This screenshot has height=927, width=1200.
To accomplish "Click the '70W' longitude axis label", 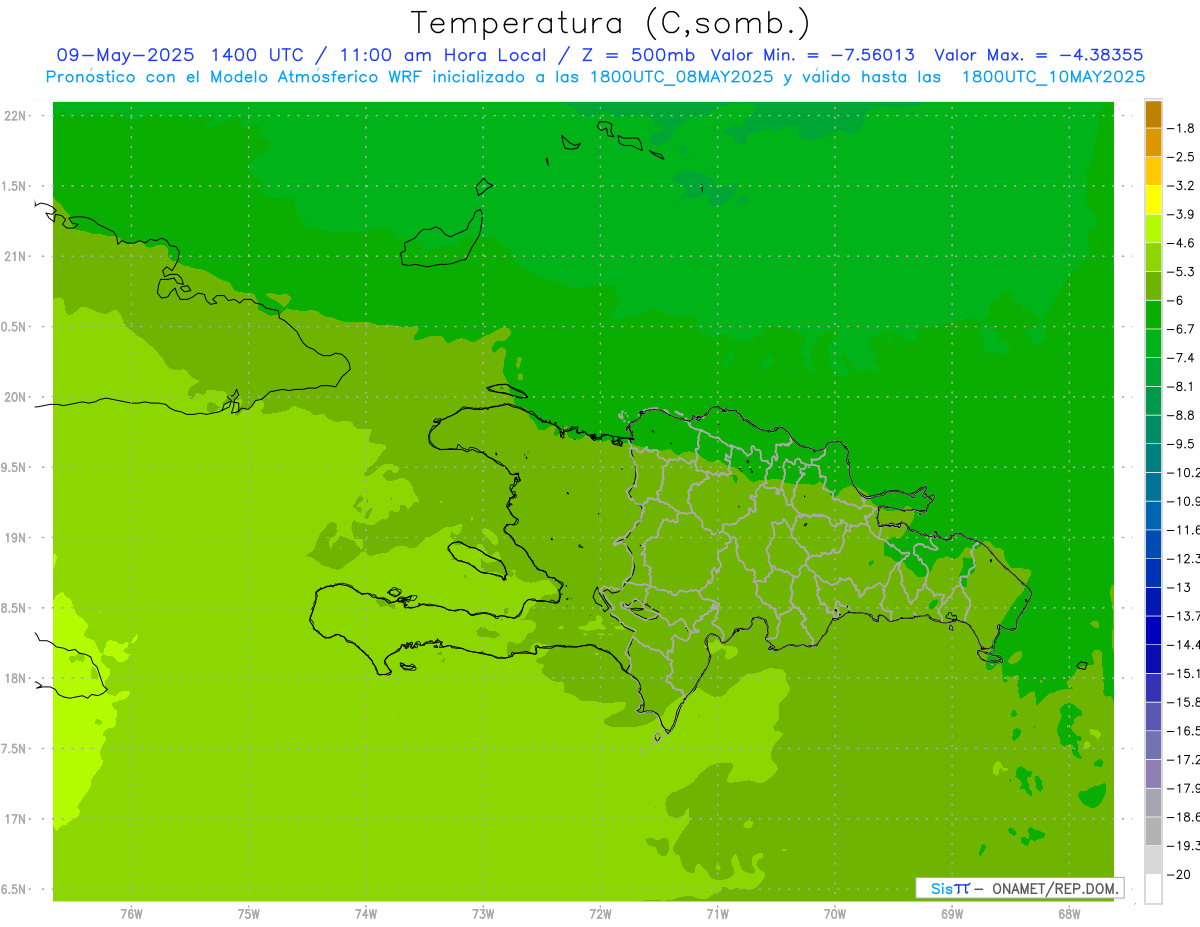I will click(834, 914).
